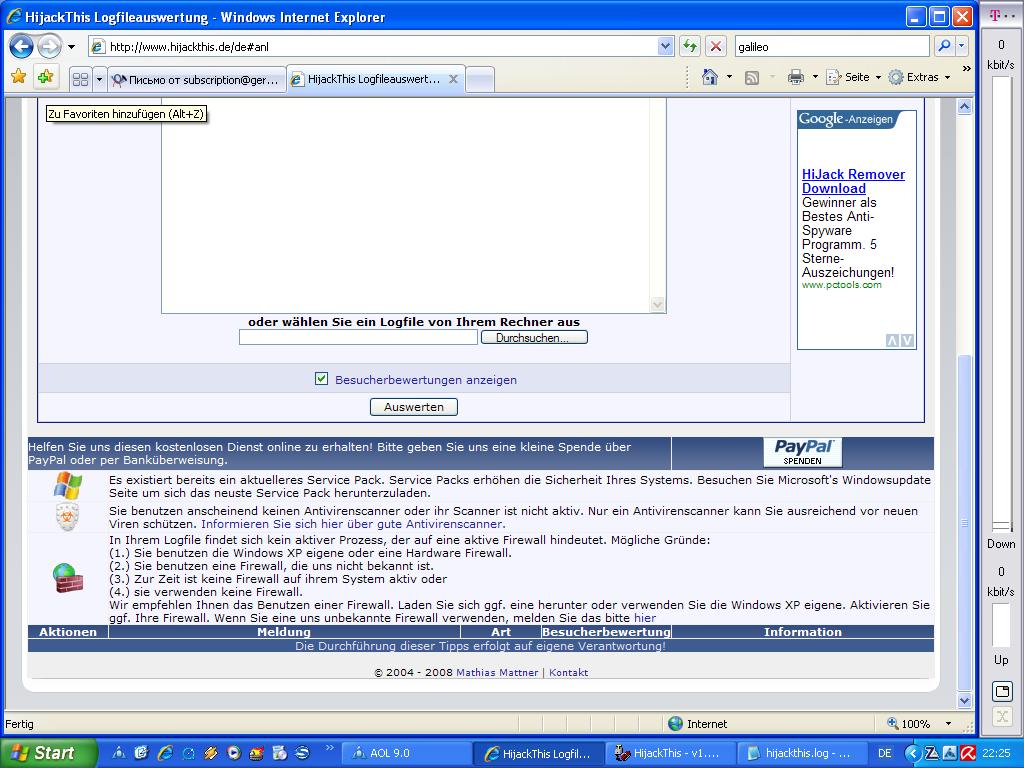Open the Extras menu
The image size is (1024, 768).
click(920, 77)
